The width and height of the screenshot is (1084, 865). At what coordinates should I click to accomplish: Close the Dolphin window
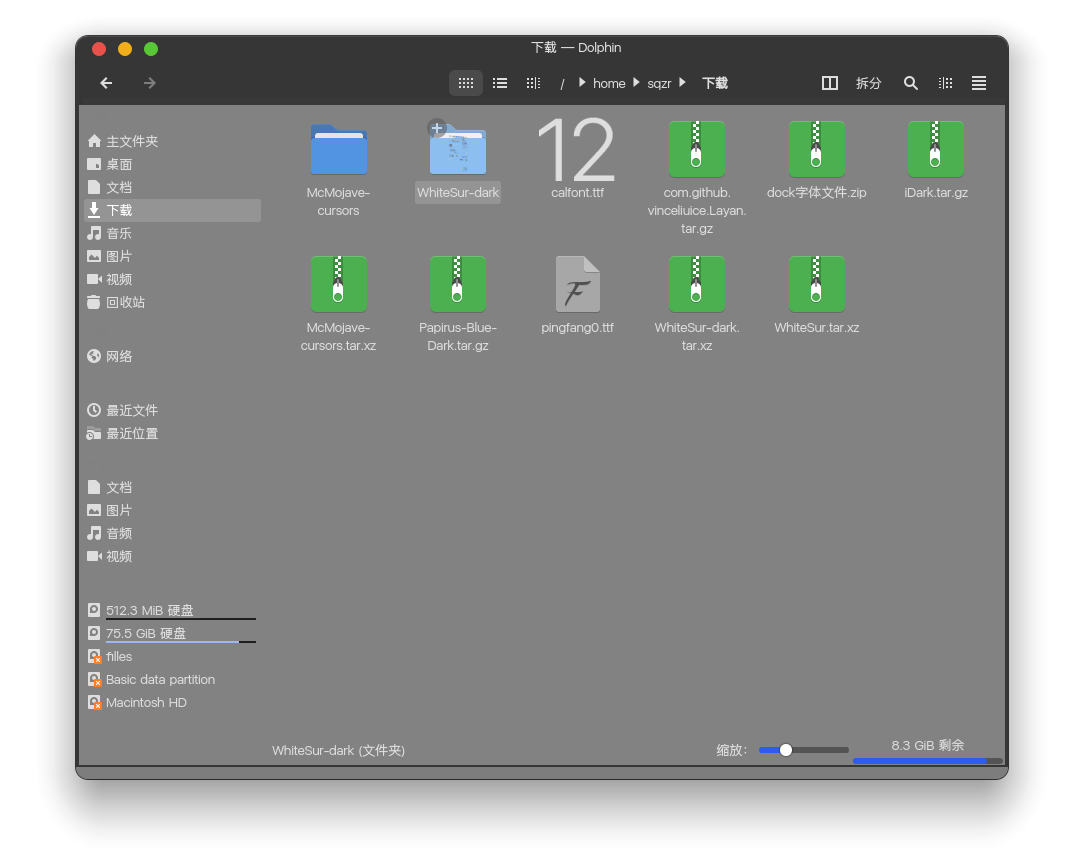(99, 49)
